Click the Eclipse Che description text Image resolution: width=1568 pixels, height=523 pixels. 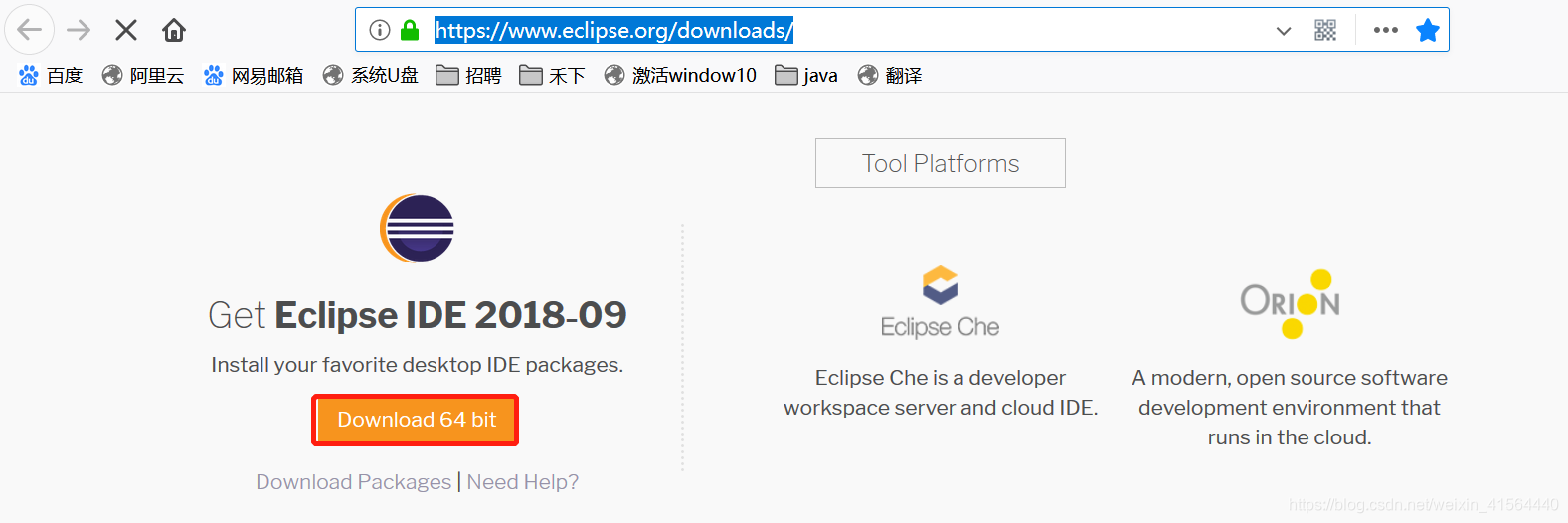941,393
